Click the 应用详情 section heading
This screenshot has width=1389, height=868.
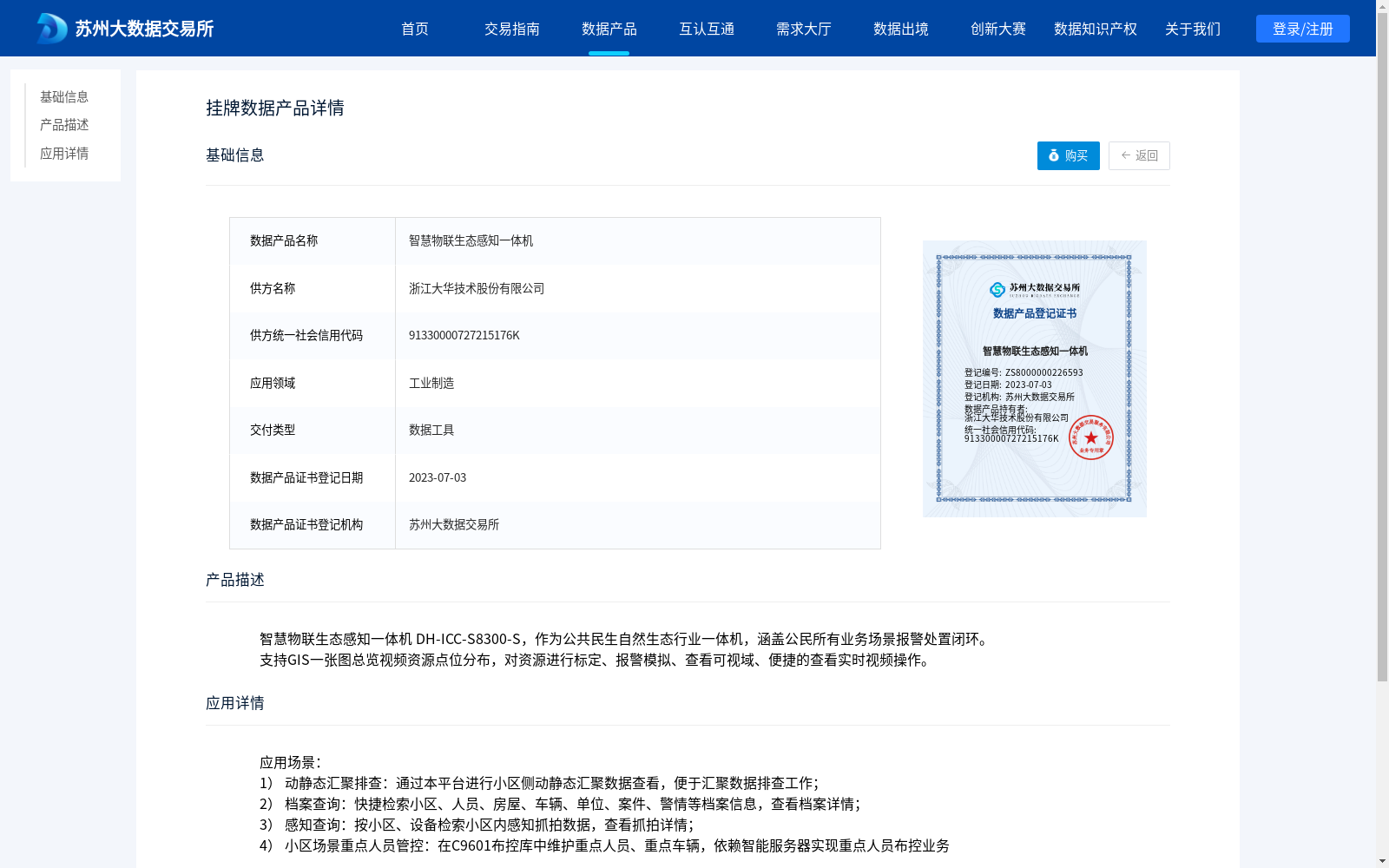(235, 703)
